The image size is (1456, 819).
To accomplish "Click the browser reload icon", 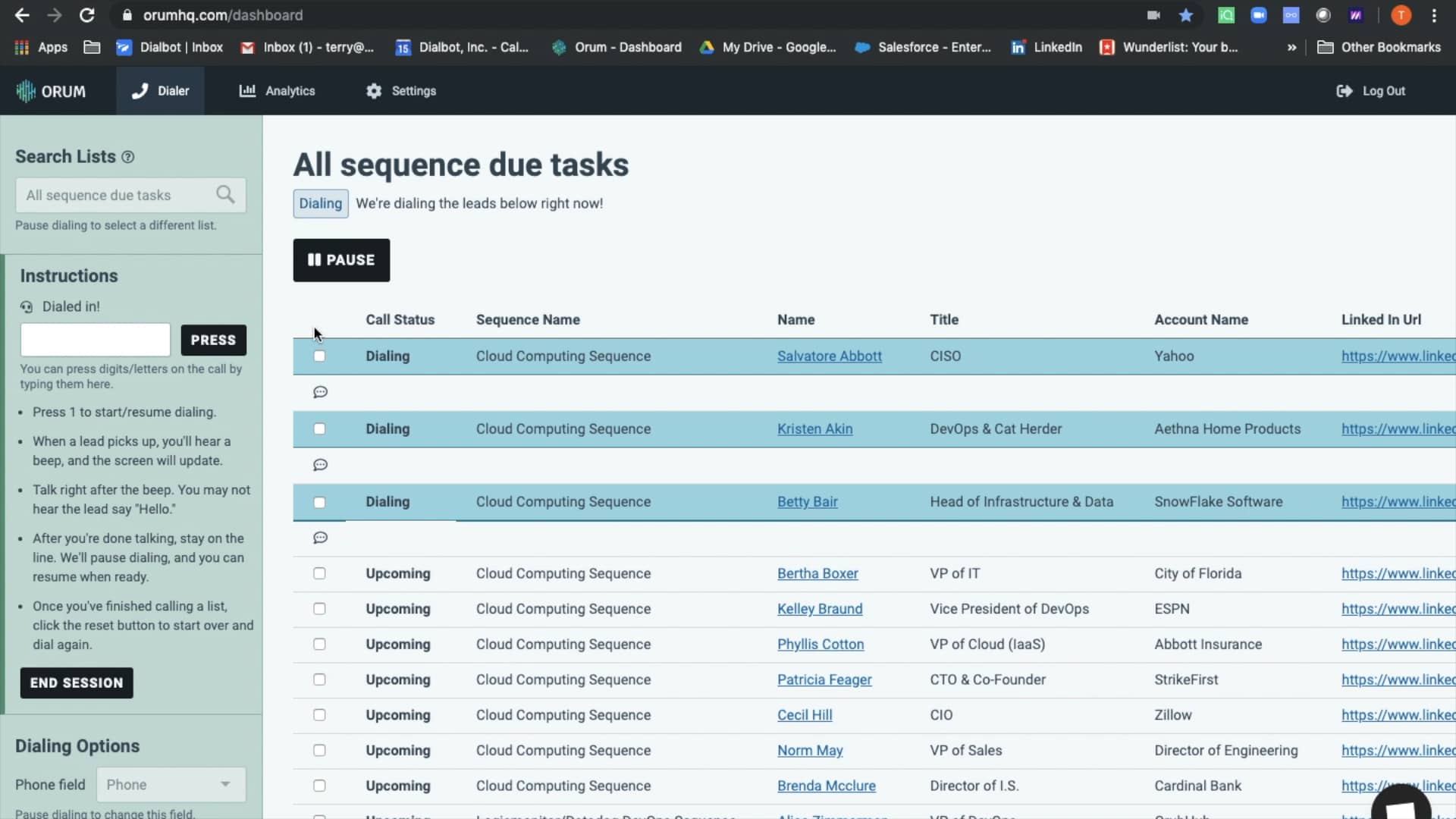I will coord(88,15).
